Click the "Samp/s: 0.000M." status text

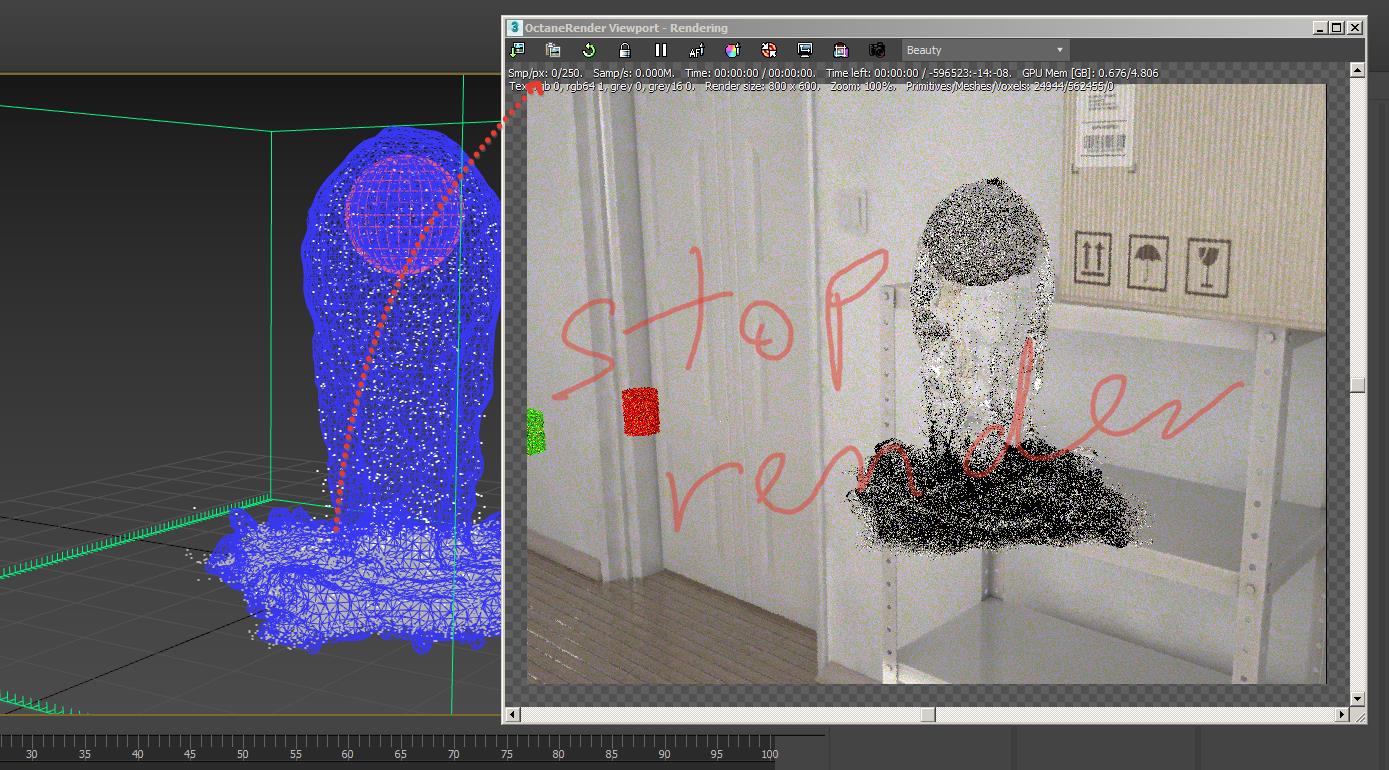[634, 73]
